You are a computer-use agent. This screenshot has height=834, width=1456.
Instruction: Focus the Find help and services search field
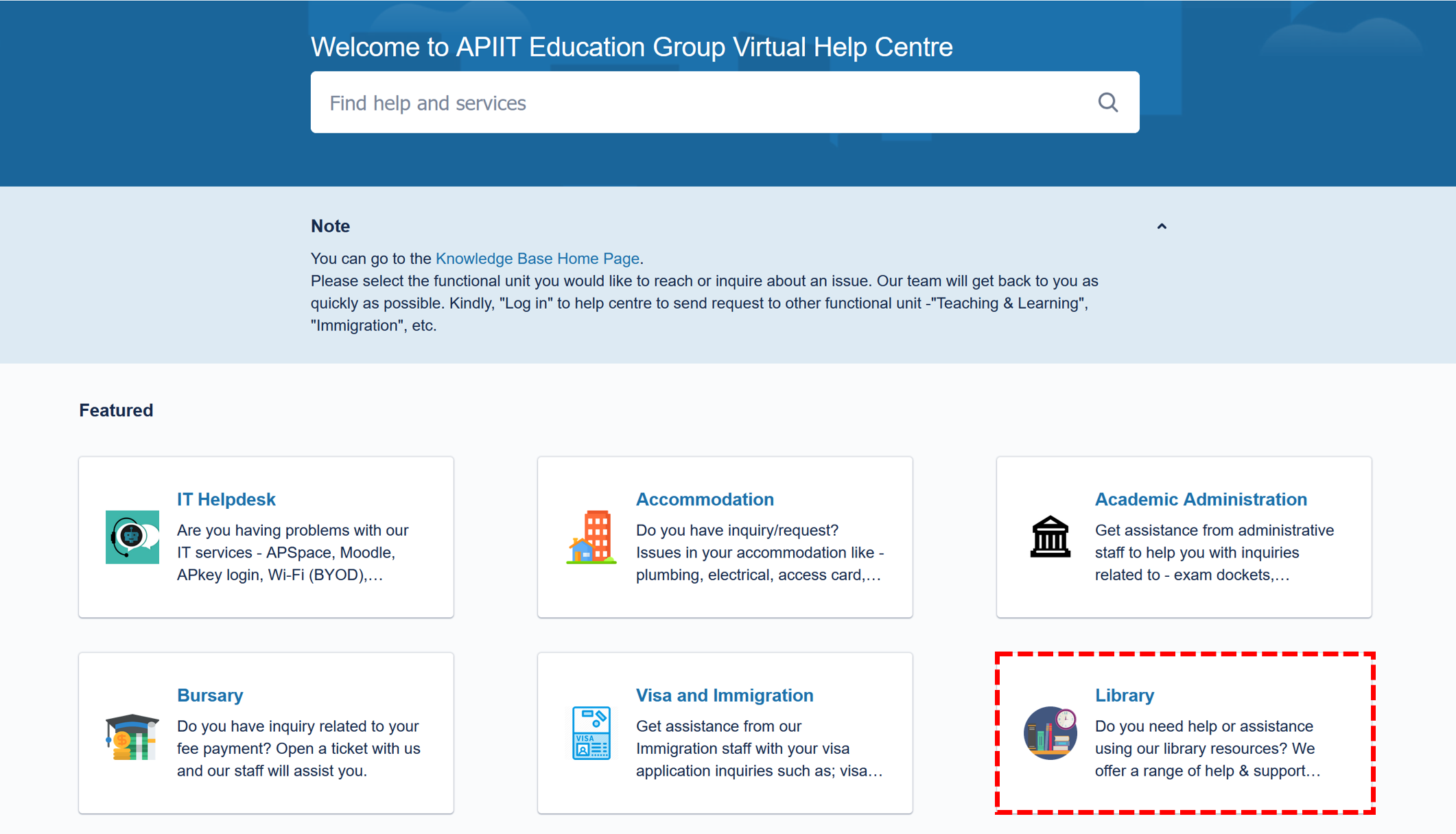point(725,102)
